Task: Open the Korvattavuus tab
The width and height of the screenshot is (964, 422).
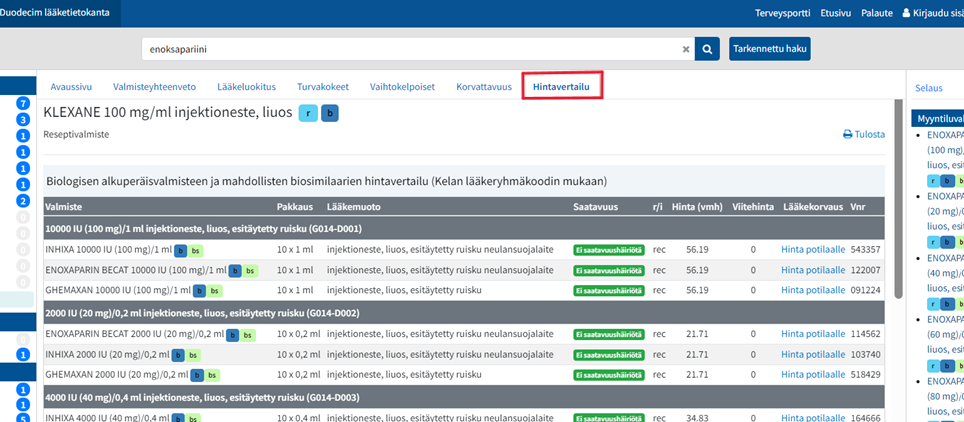Action: (x=484, y=87)
